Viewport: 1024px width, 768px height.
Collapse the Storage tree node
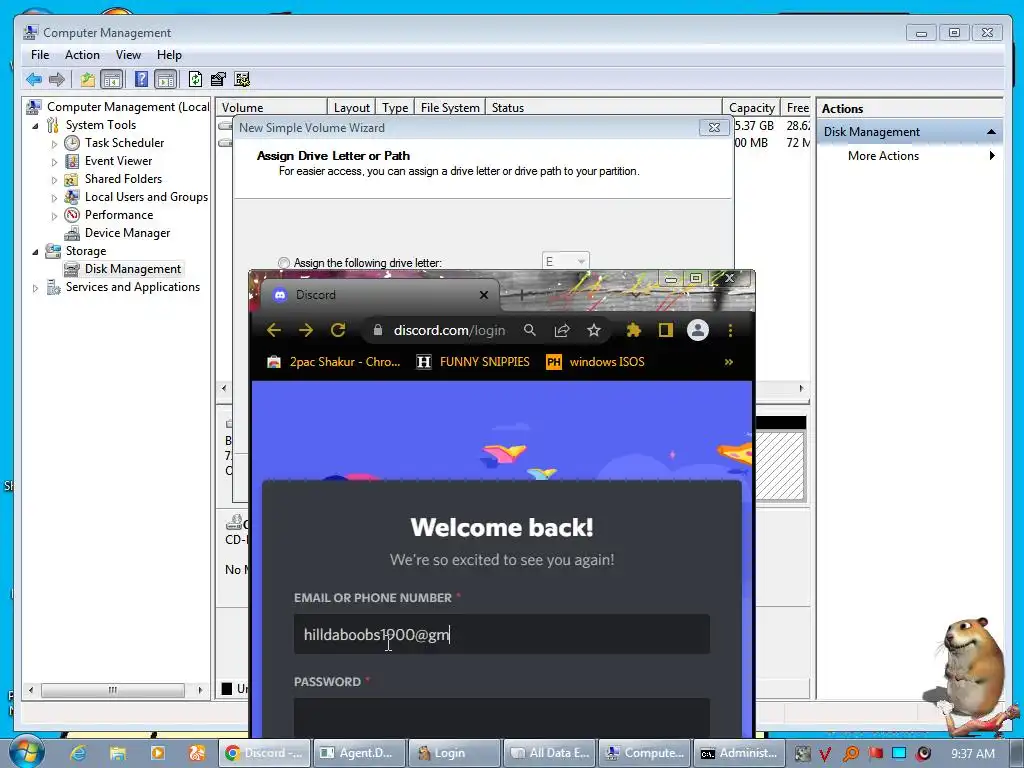pyautogui.click(x=35, y=251)
